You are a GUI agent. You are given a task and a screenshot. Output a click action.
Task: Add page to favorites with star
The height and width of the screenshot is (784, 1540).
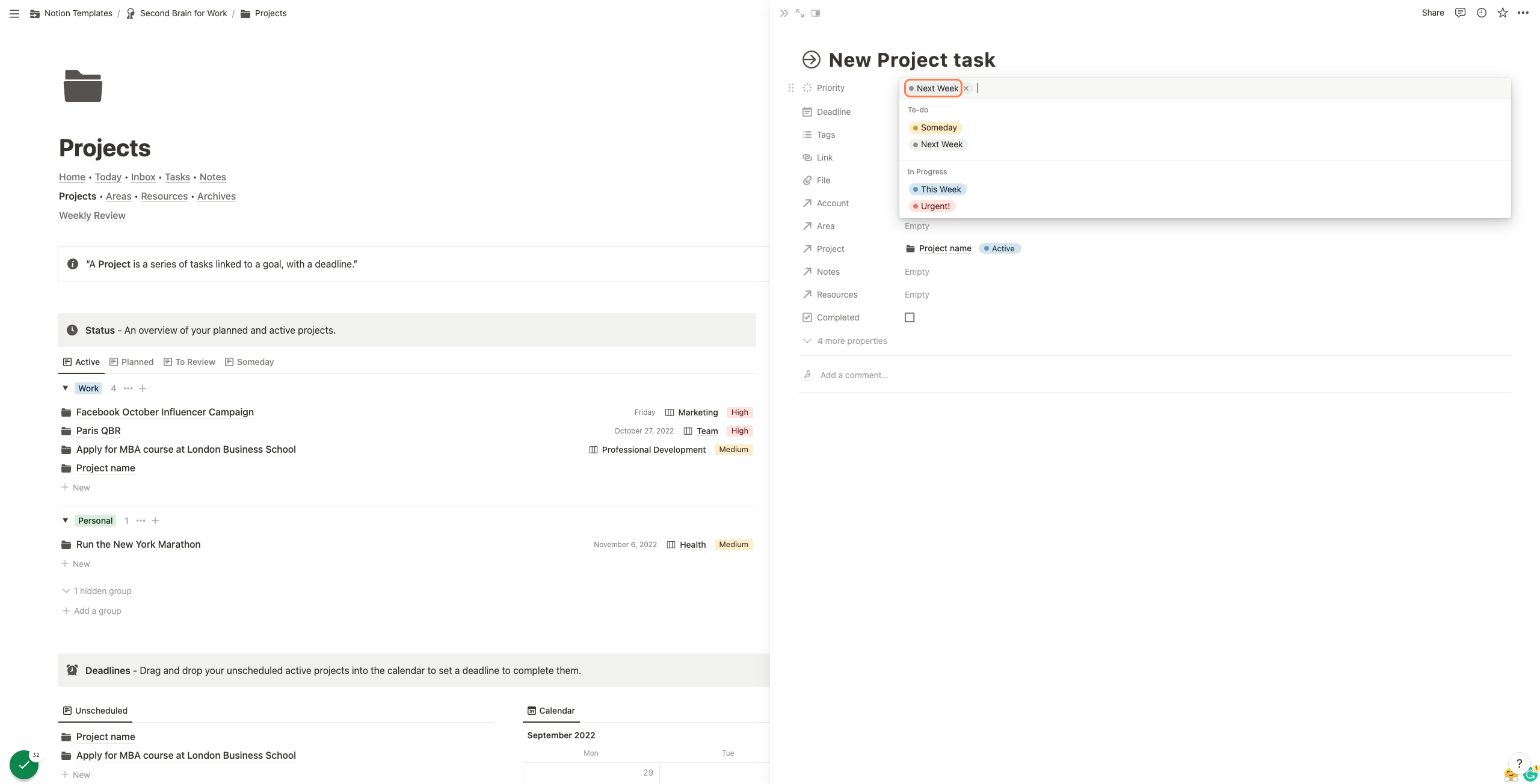coord(1503,13)
